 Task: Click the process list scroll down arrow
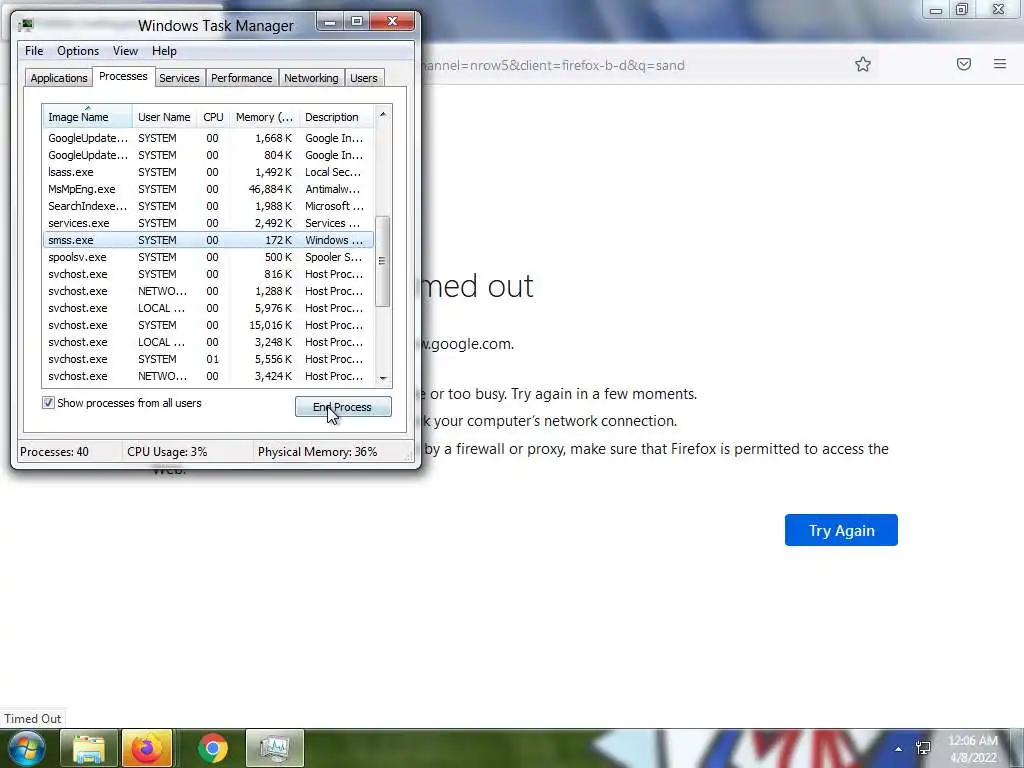[x=383, y=378]
